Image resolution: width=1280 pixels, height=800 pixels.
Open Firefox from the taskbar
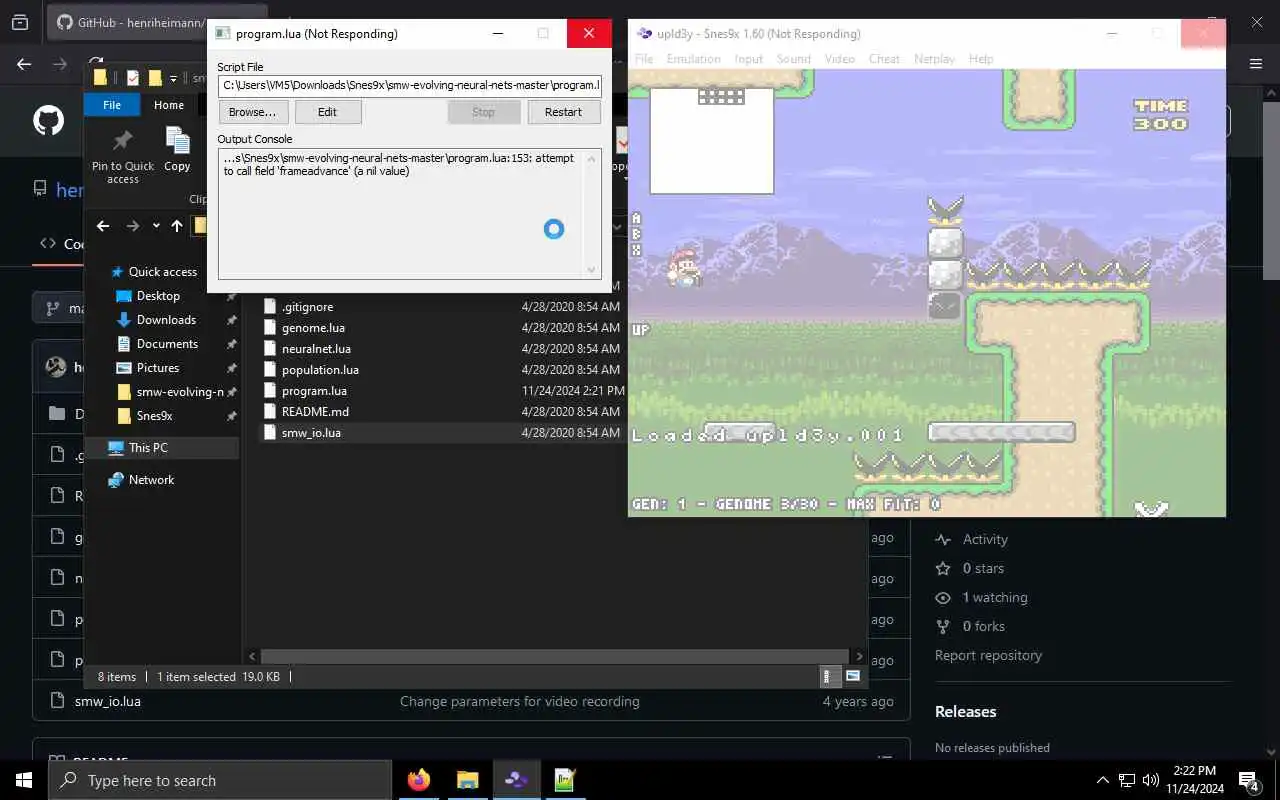pos(419,780)
